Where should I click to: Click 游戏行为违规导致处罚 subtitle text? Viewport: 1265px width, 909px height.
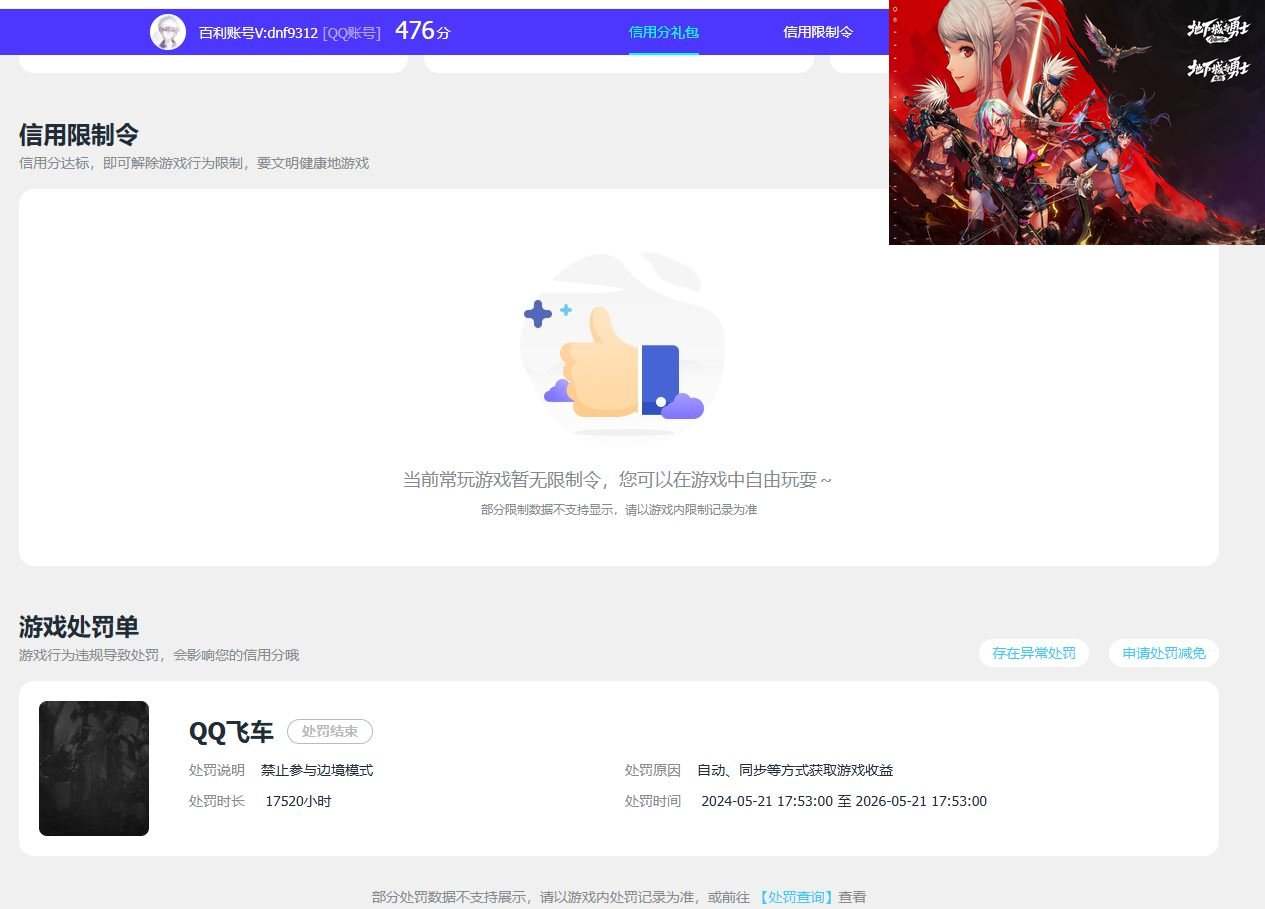159,655
